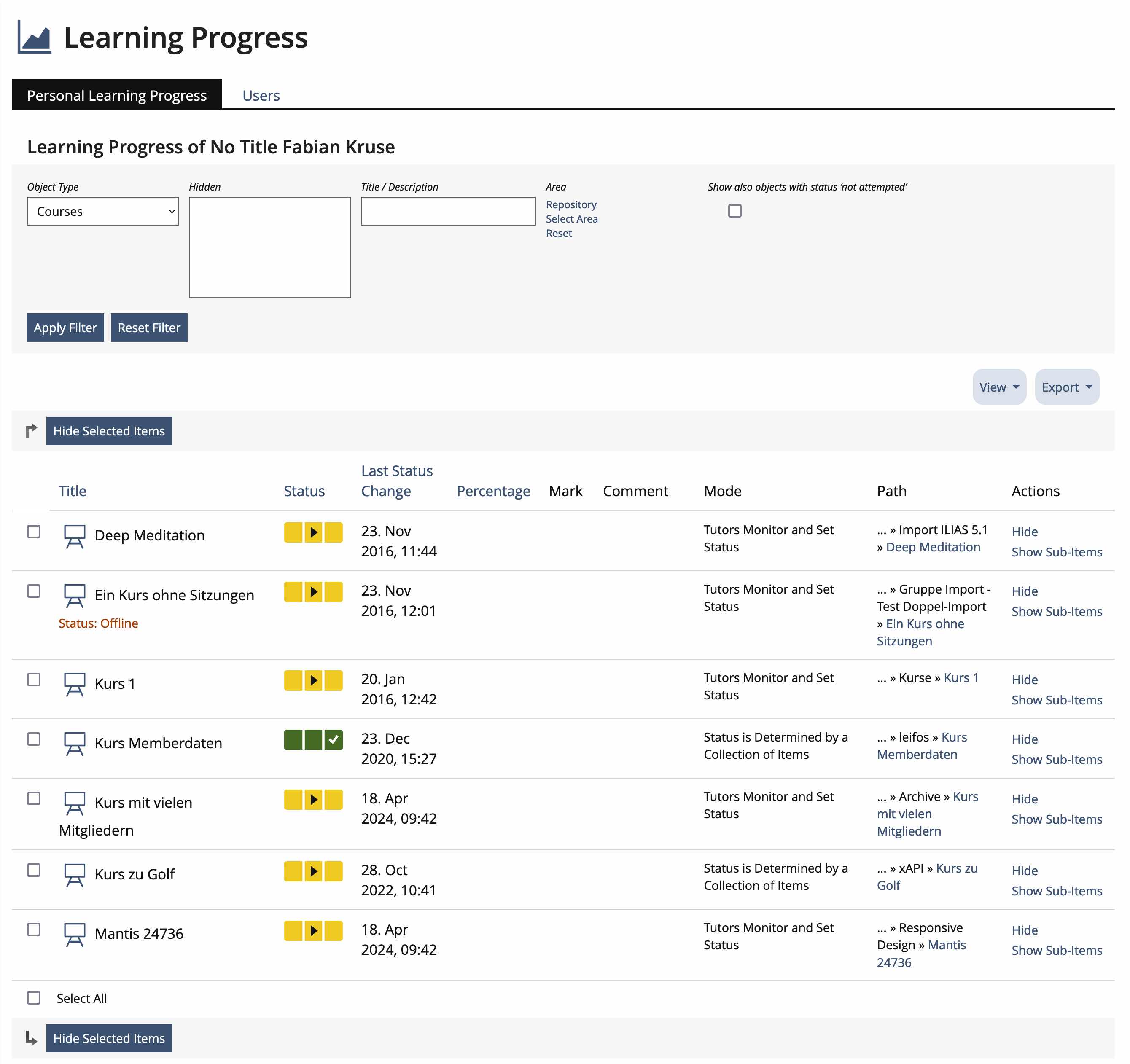Open Personal Learning Progress tab
The width and height of the screenshot is (1130, 1064).
tap(116, 96)
